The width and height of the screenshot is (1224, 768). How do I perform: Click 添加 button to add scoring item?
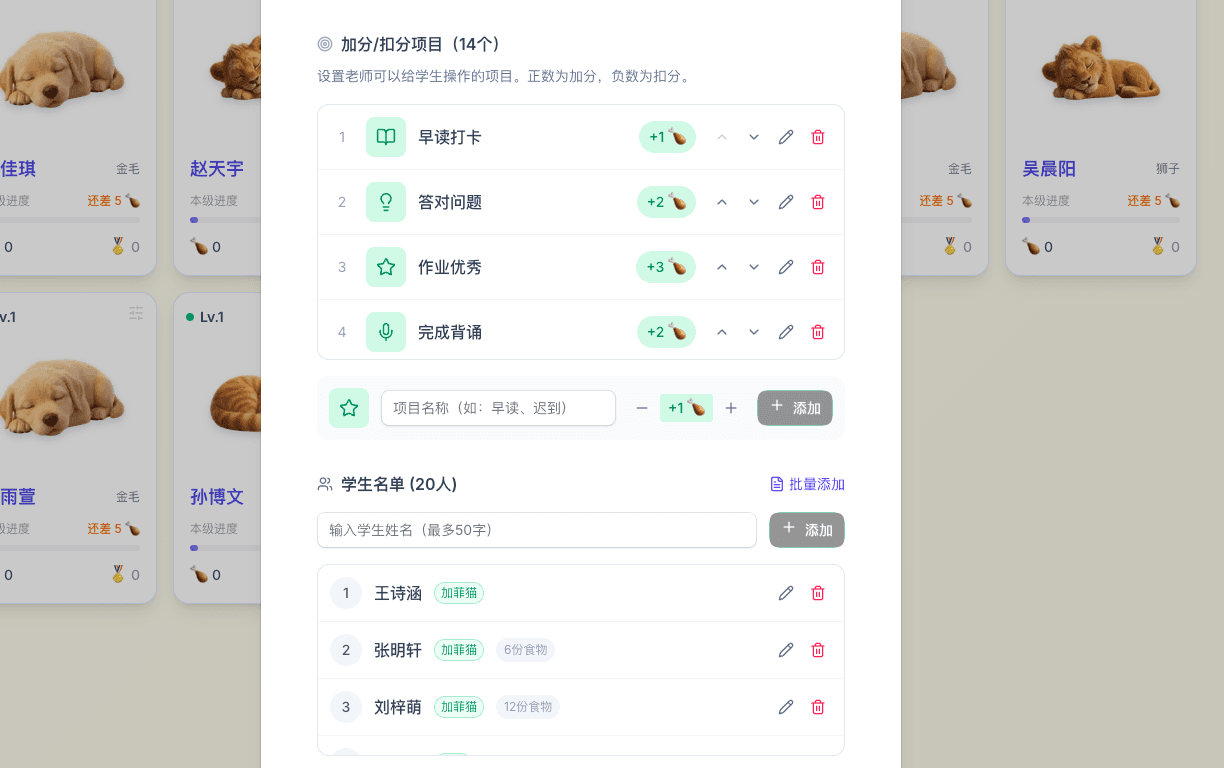coord(795,408)
